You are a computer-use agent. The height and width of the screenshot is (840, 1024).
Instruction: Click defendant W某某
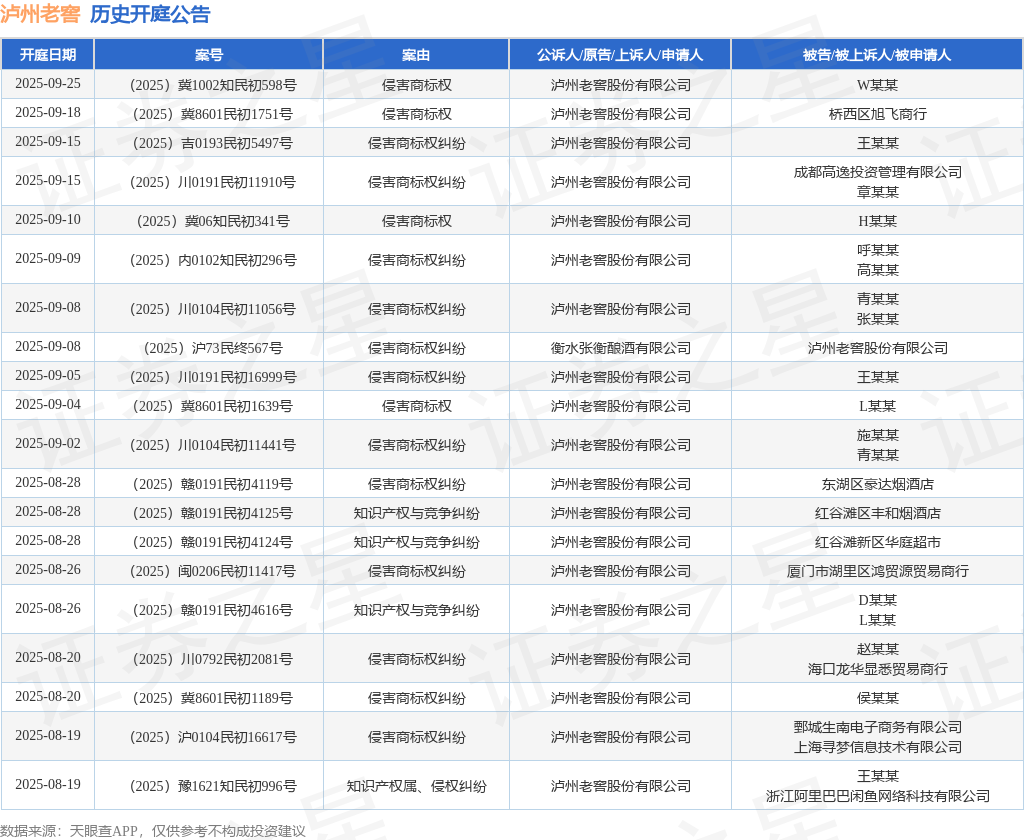pyautogui.click(x=877, y=85)
